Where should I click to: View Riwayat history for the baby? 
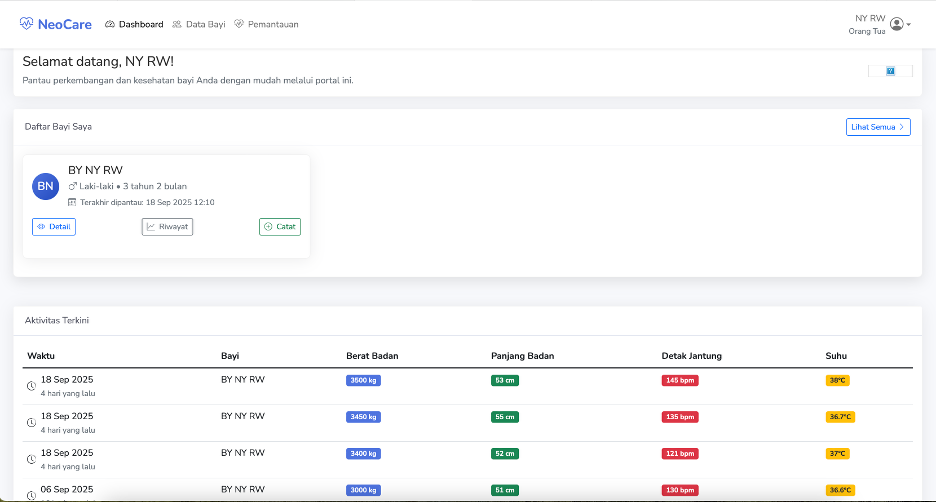click(x=167, y=227)
